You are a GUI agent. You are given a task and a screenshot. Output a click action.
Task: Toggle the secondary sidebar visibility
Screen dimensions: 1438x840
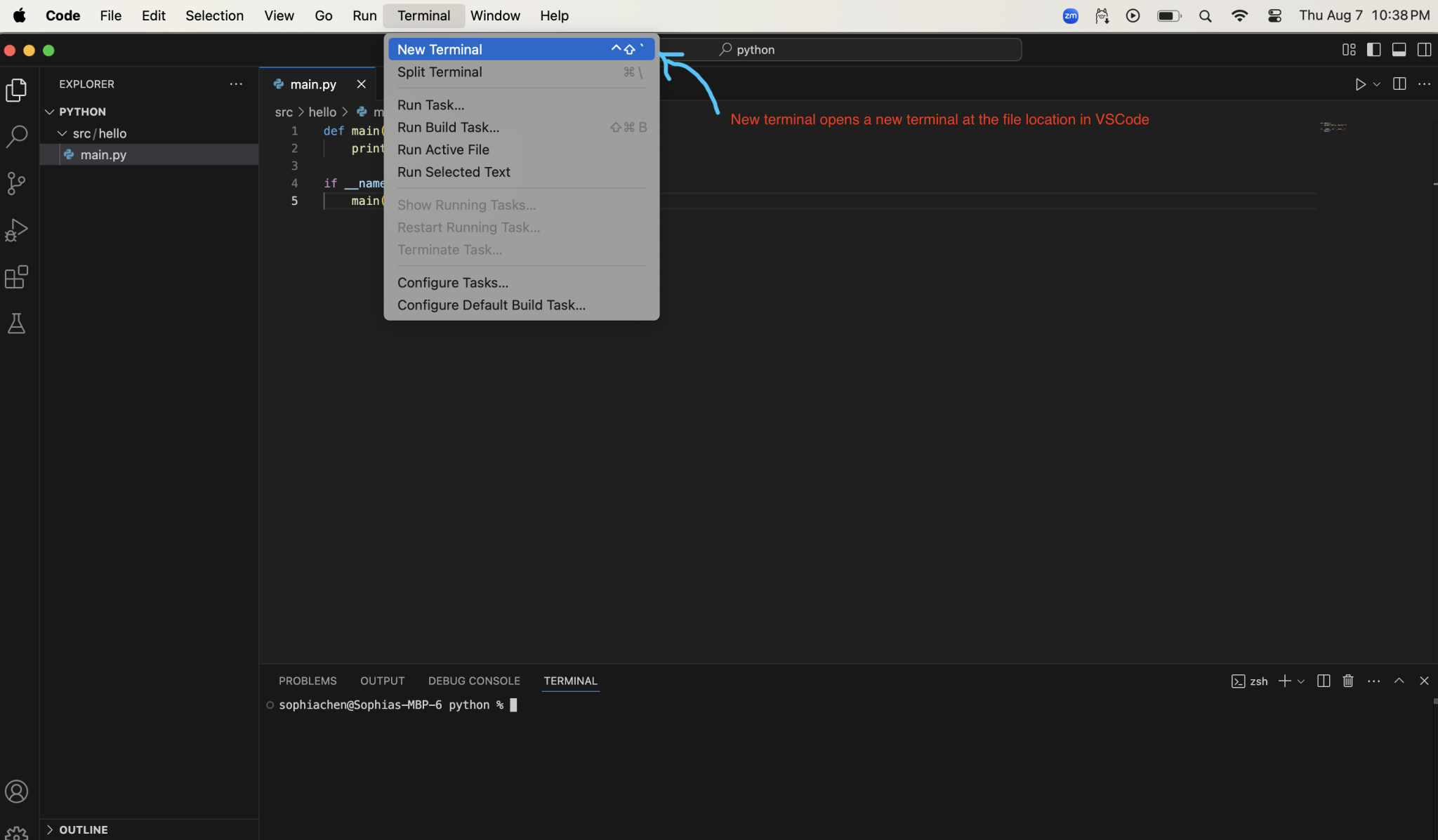[1425, 49]
